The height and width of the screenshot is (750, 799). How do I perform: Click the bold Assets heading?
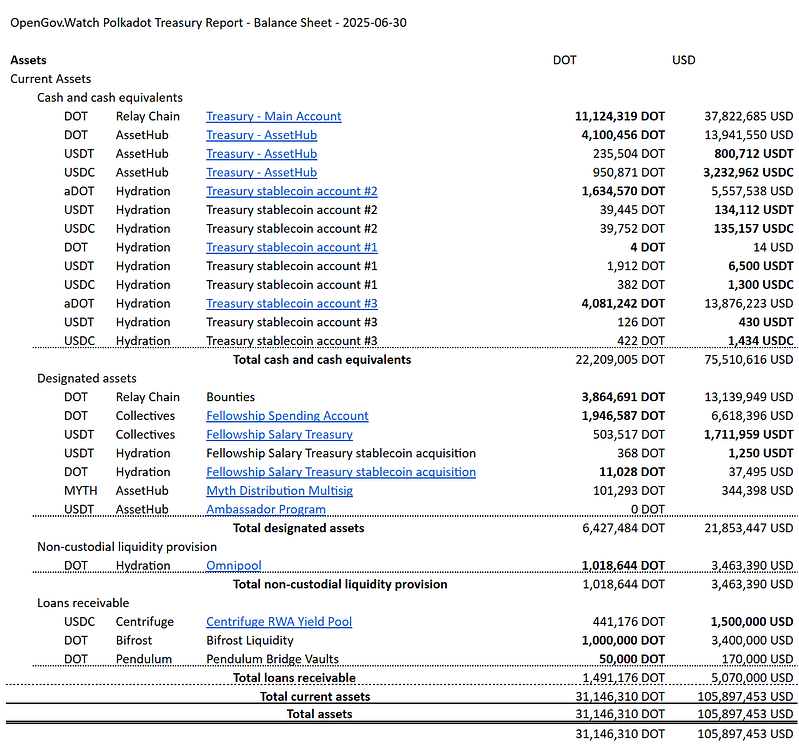pyautogui.click(x=28, y=60)
